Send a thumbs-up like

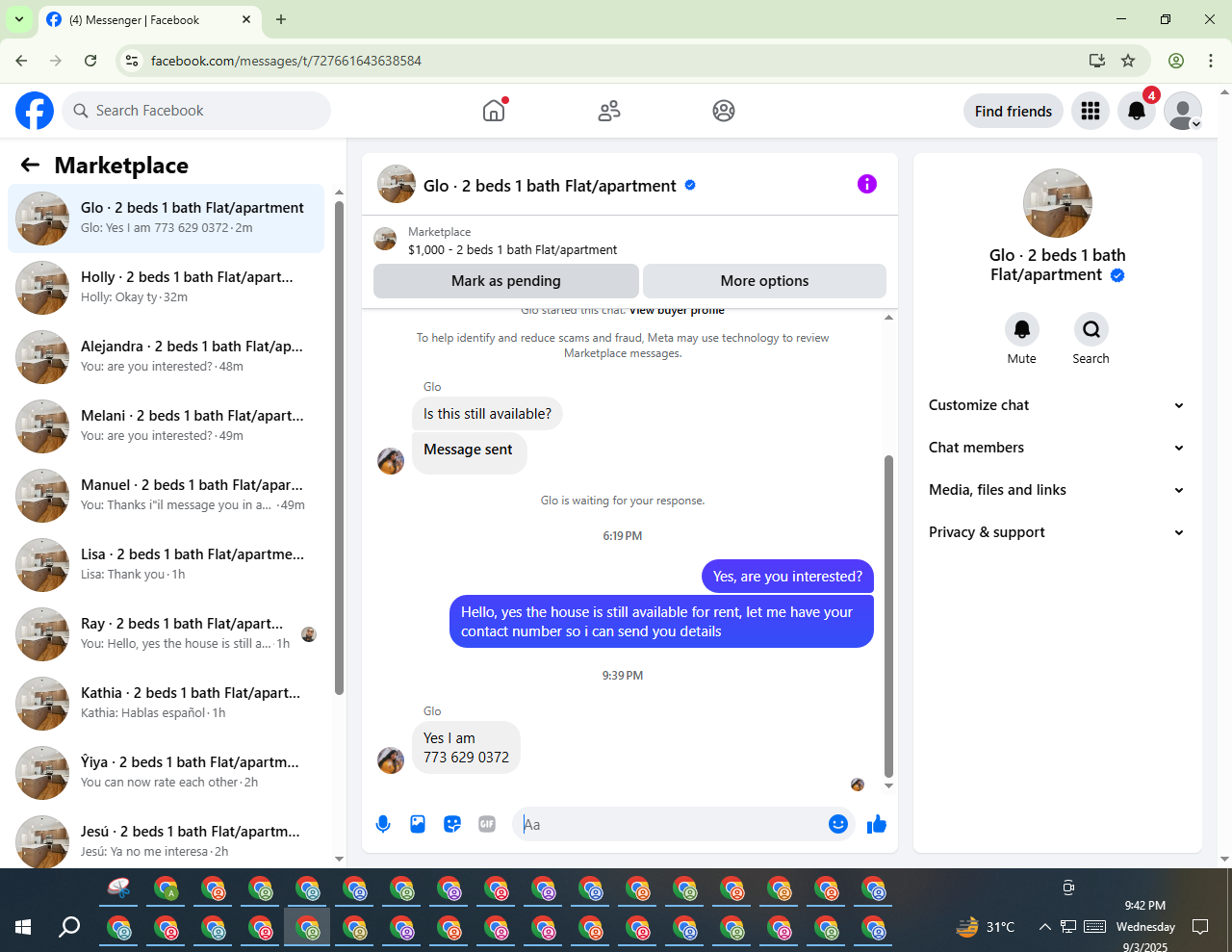[x=877, y=824]
